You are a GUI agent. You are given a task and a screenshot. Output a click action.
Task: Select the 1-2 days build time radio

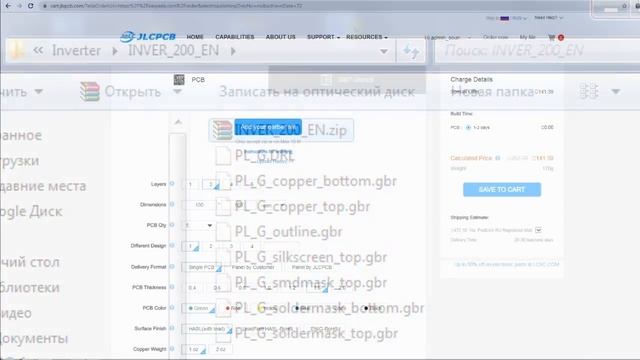tap(468, 128)
